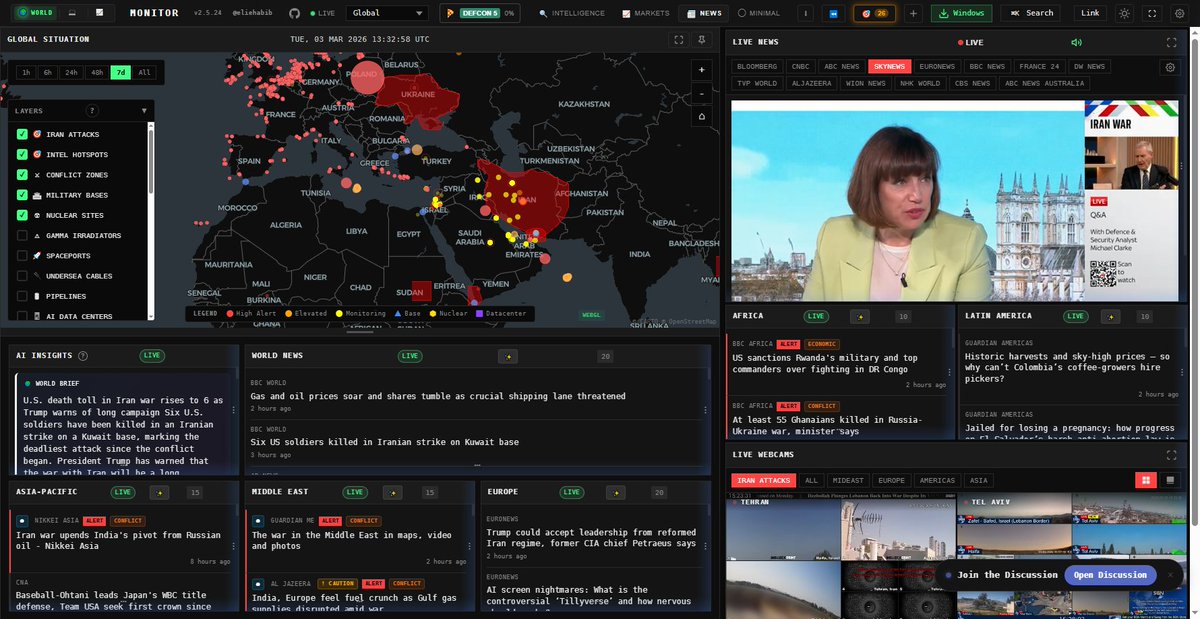This screenshot has width=1200, height=619.
Task: Expand the Live News panel fullscreen
Action: [1171, 42]
